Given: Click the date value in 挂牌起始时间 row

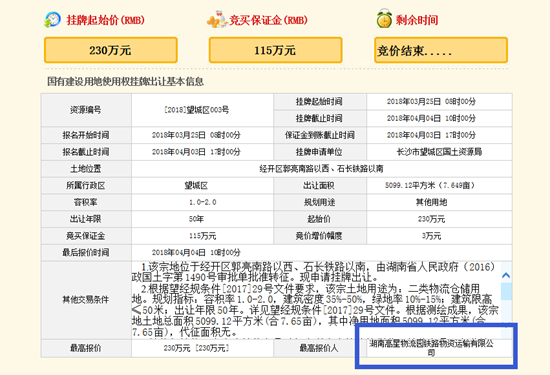Looking at the screenshot, I should (x=431, y=102).
